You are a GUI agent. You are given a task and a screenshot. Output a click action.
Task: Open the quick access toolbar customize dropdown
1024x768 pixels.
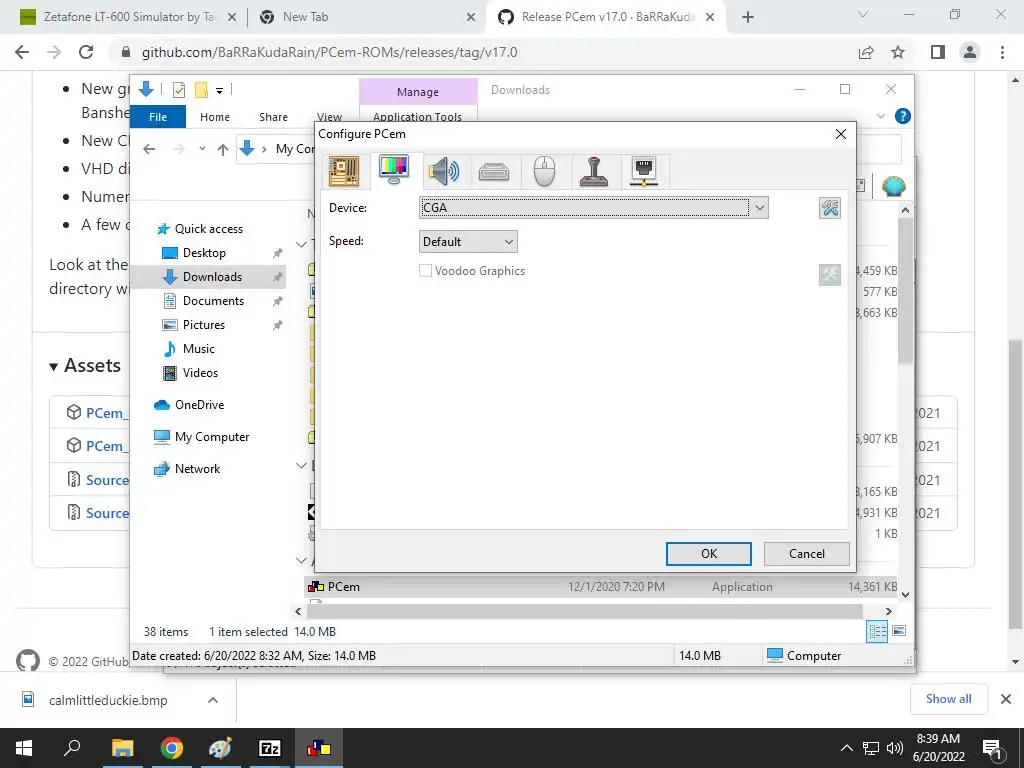(219, 91)
